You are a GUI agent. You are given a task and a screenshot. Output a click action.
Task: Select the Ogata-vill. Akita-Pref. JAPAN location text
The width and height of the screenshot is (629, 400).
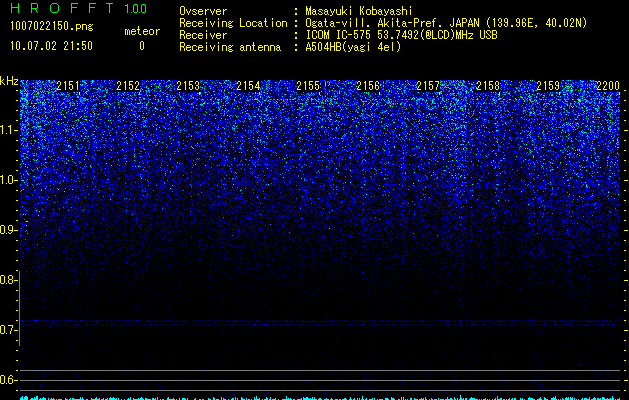446,23
